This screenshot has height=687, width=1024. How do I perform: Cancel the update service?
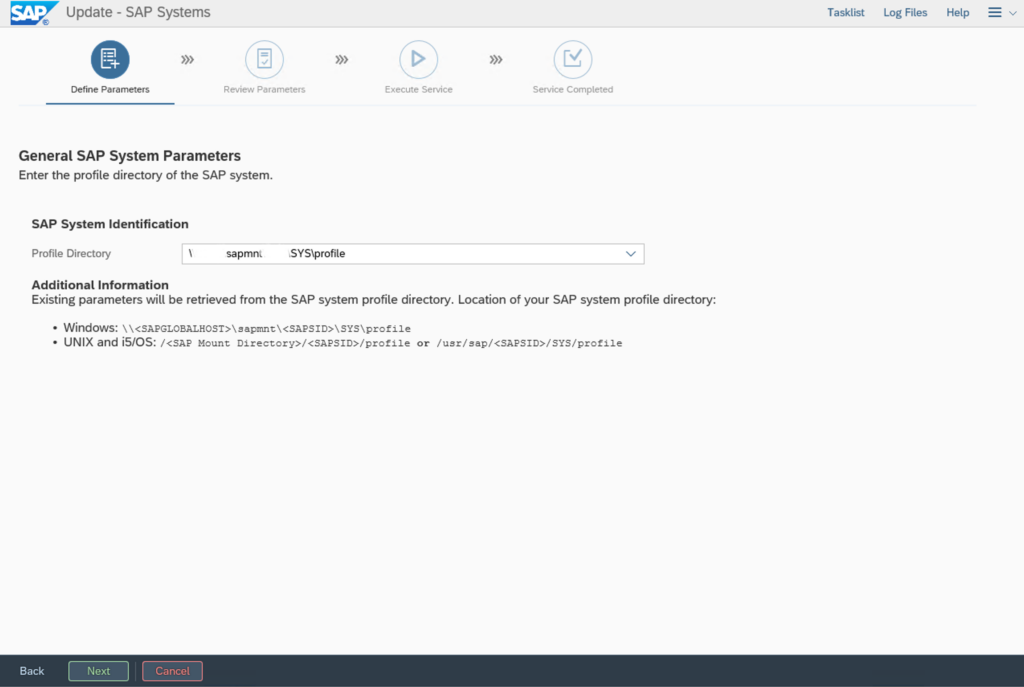coord(172,671)
